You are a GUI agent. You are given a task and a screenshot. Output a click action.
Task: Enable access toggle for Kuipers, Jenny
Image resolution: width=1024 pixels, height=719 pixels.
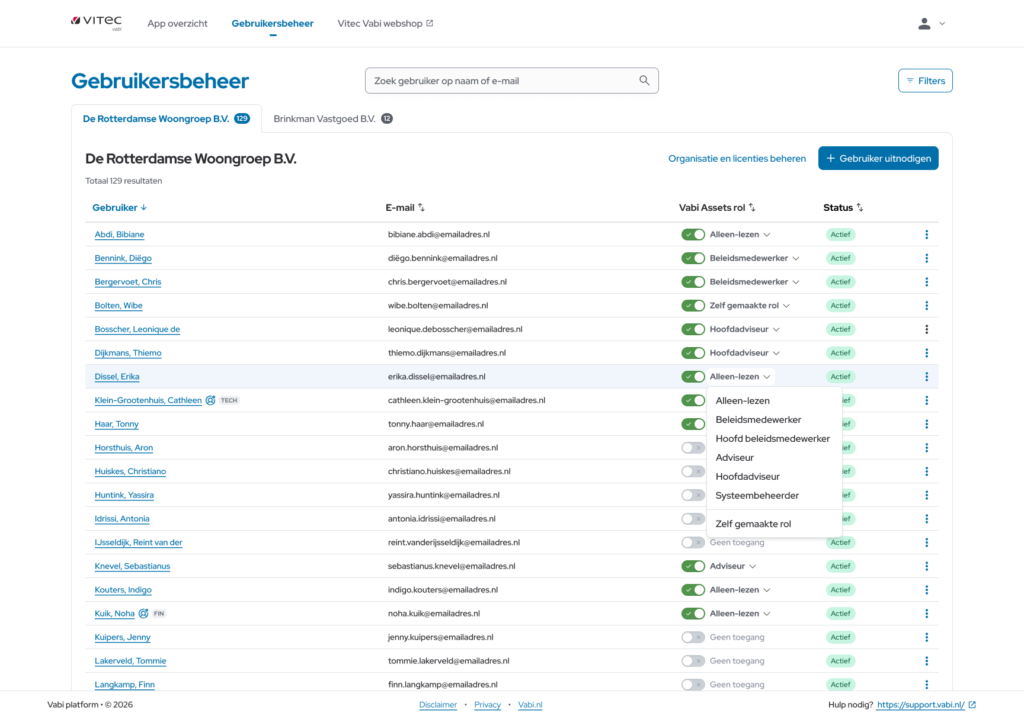pyautogui.click(x=693, y=637)
